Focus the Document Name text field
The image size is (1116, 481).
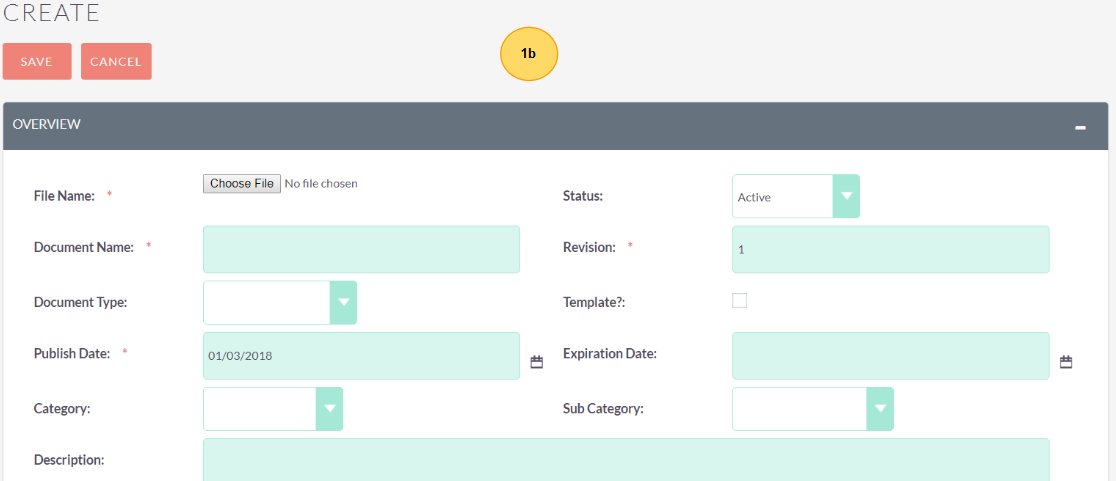[361, 249]
